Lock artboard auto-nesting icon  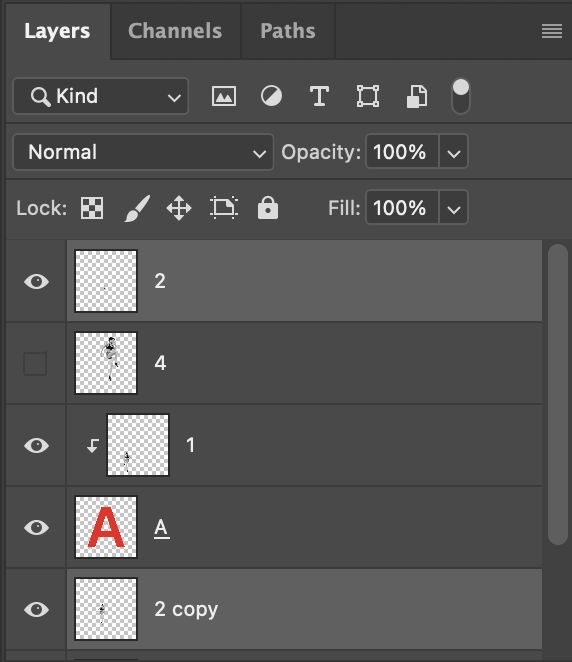point(224,208)
